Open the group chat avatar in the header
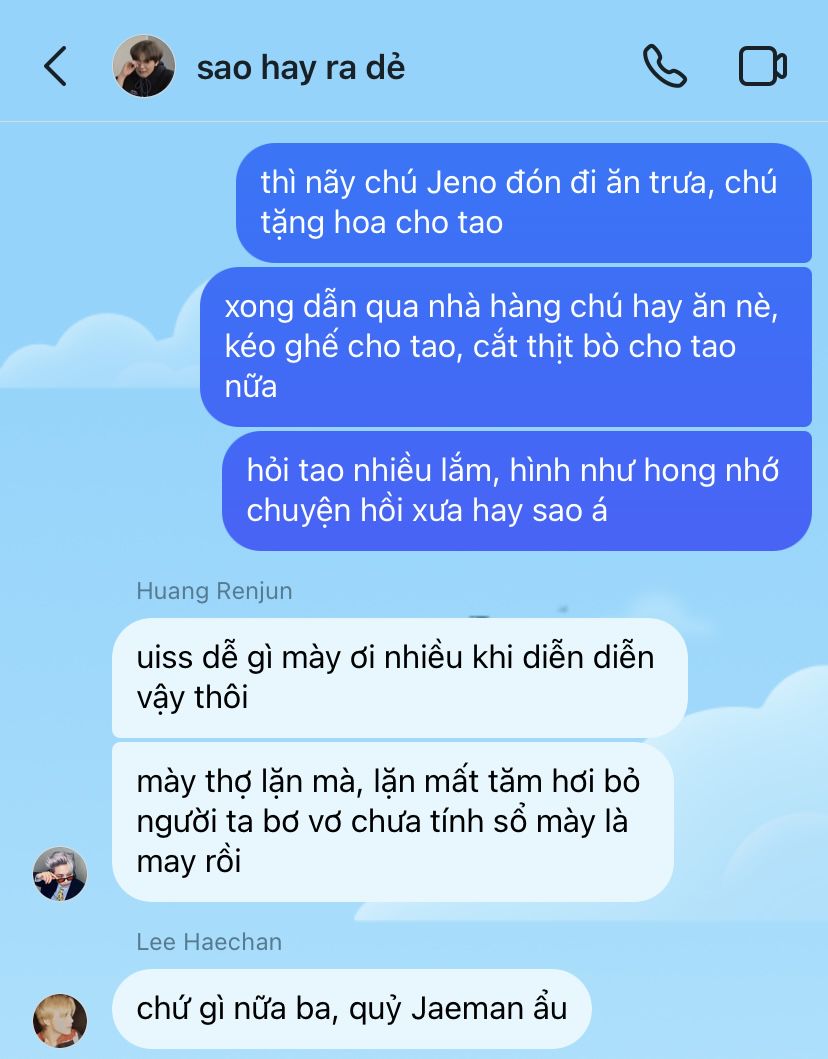Screen dimensions: 828x1059 pyautogui.click(x=144, y=66)
